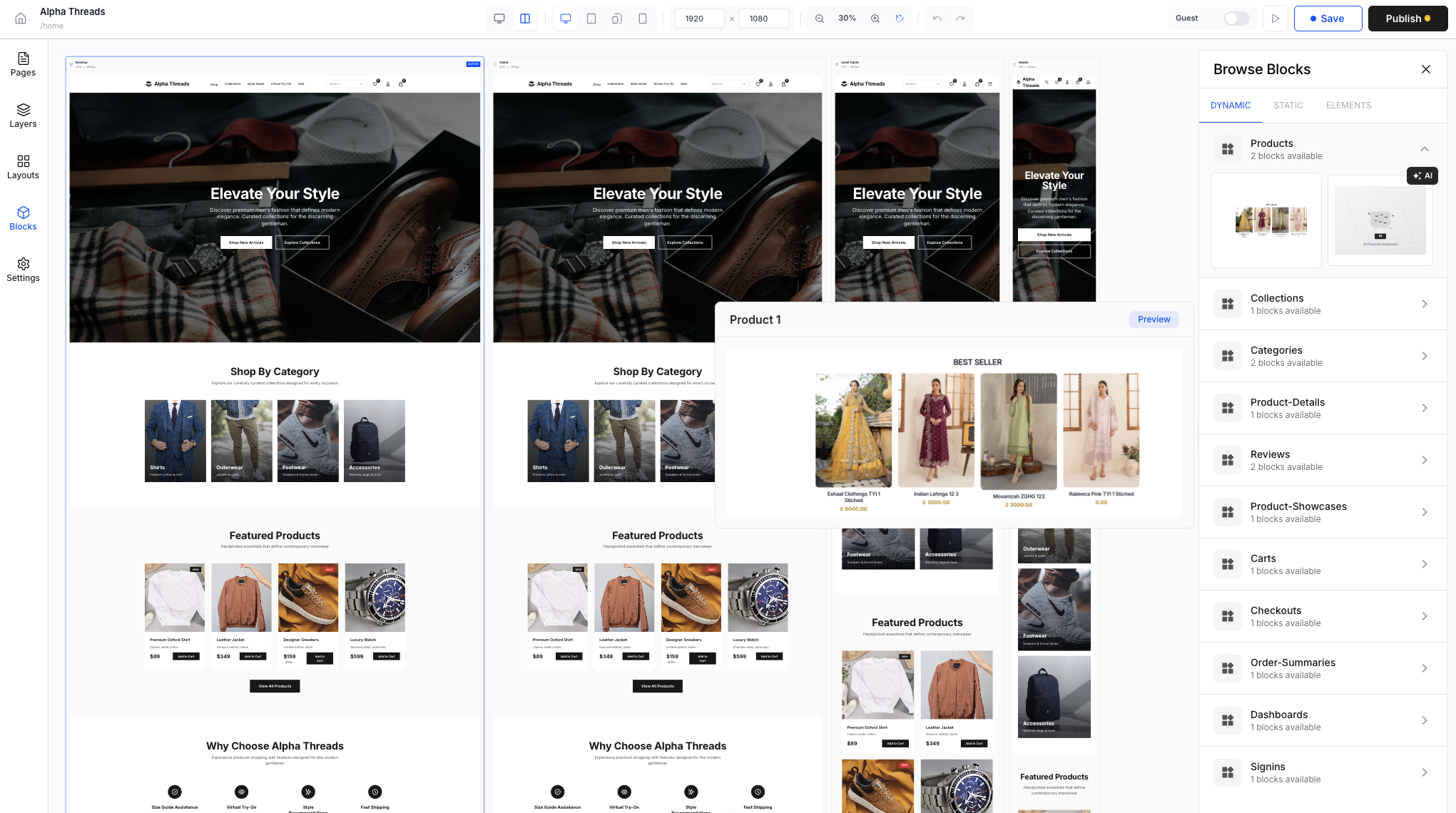The height and width of the screenshot is (813, 1456).
Task: Enable split multi-viewport view toggle
Action: pyautogui.click(x=525, y=19)
